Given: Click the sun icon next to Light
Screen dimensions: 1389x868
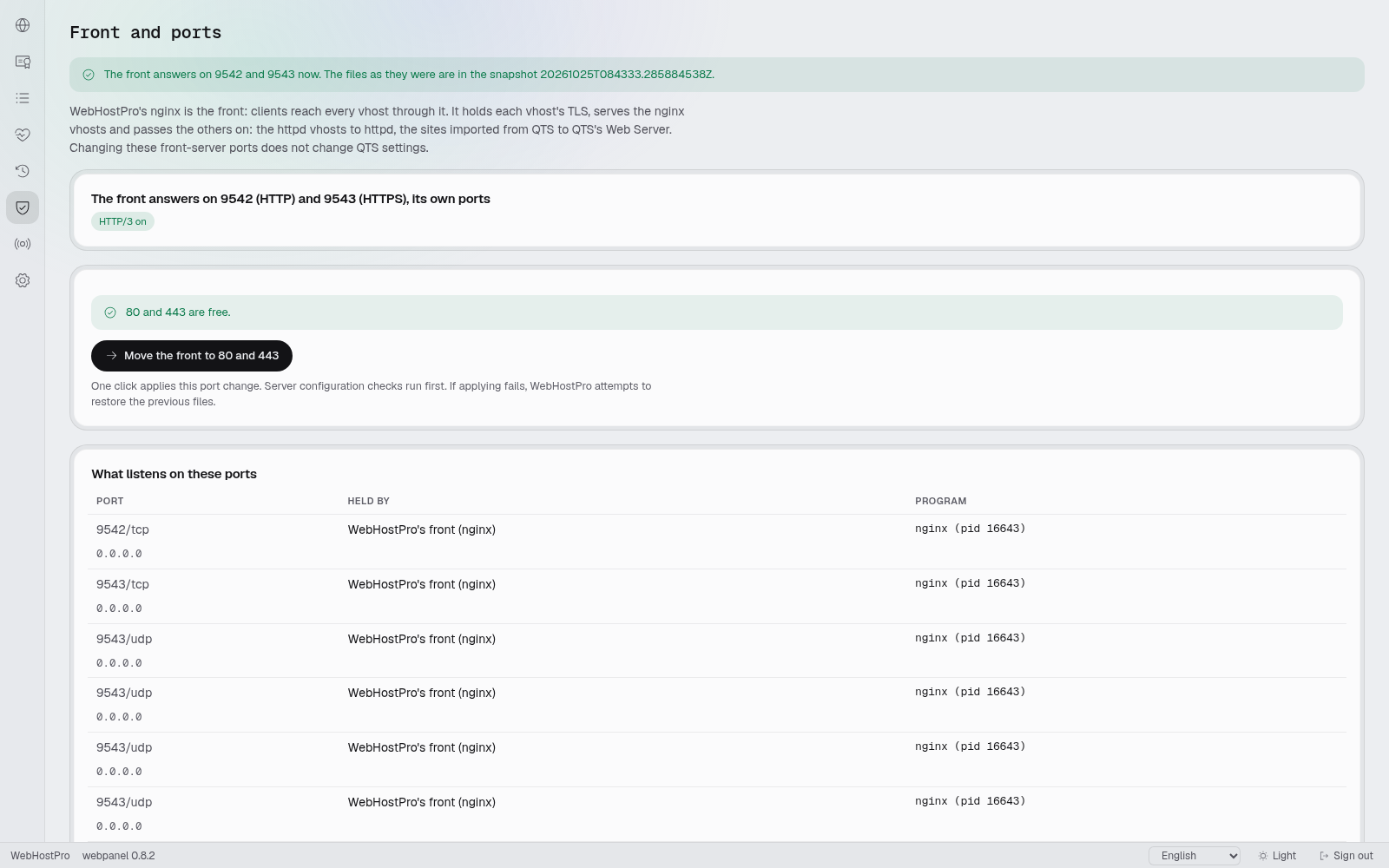Looking at the screenshot, I should pos(1263,856).
